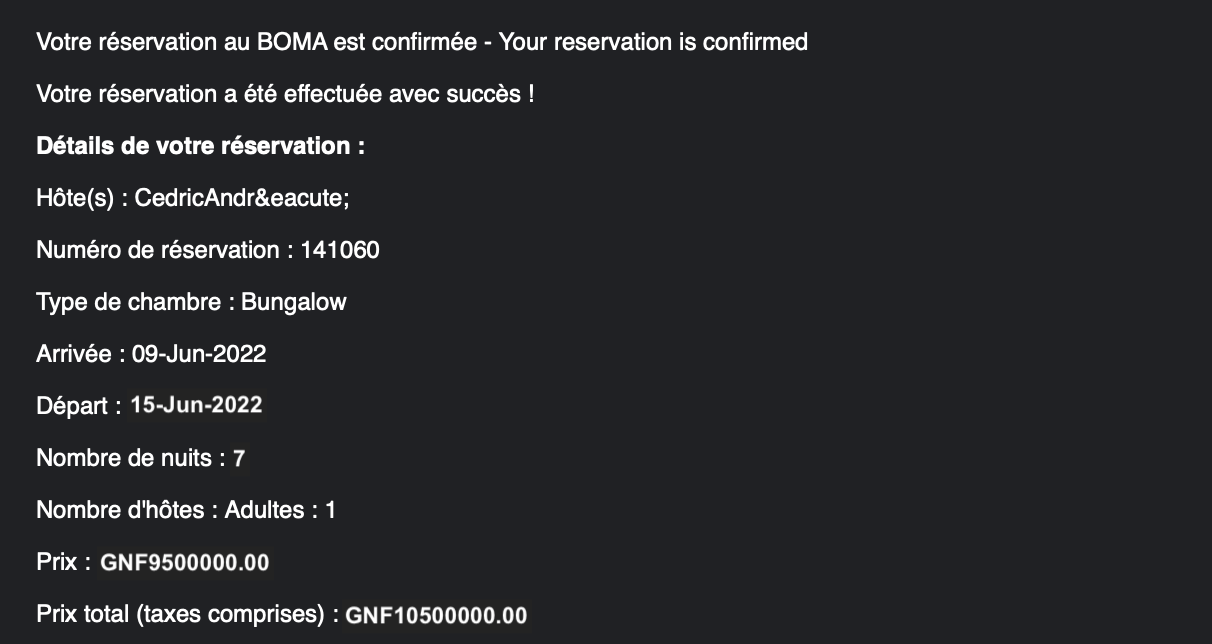Click the number of nights value 7
The width and height of the screenshot is (1212, 644).
point(239,458)
